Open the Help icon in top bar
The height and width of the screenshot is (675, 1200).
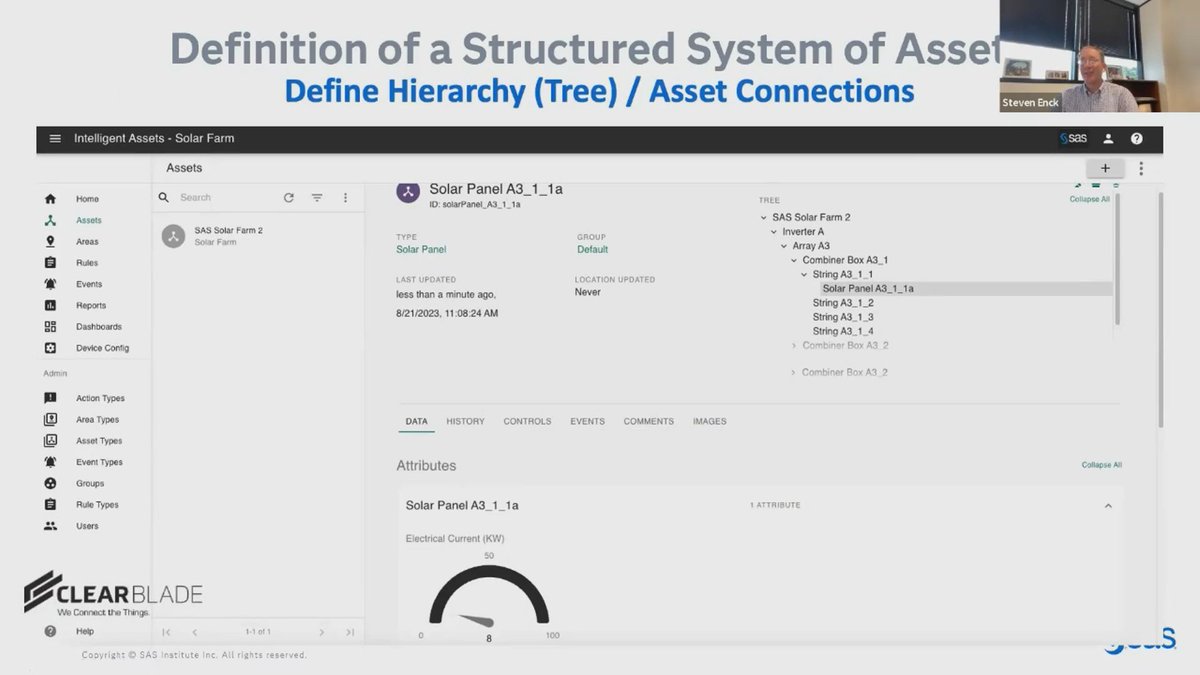pos(1136,138)
